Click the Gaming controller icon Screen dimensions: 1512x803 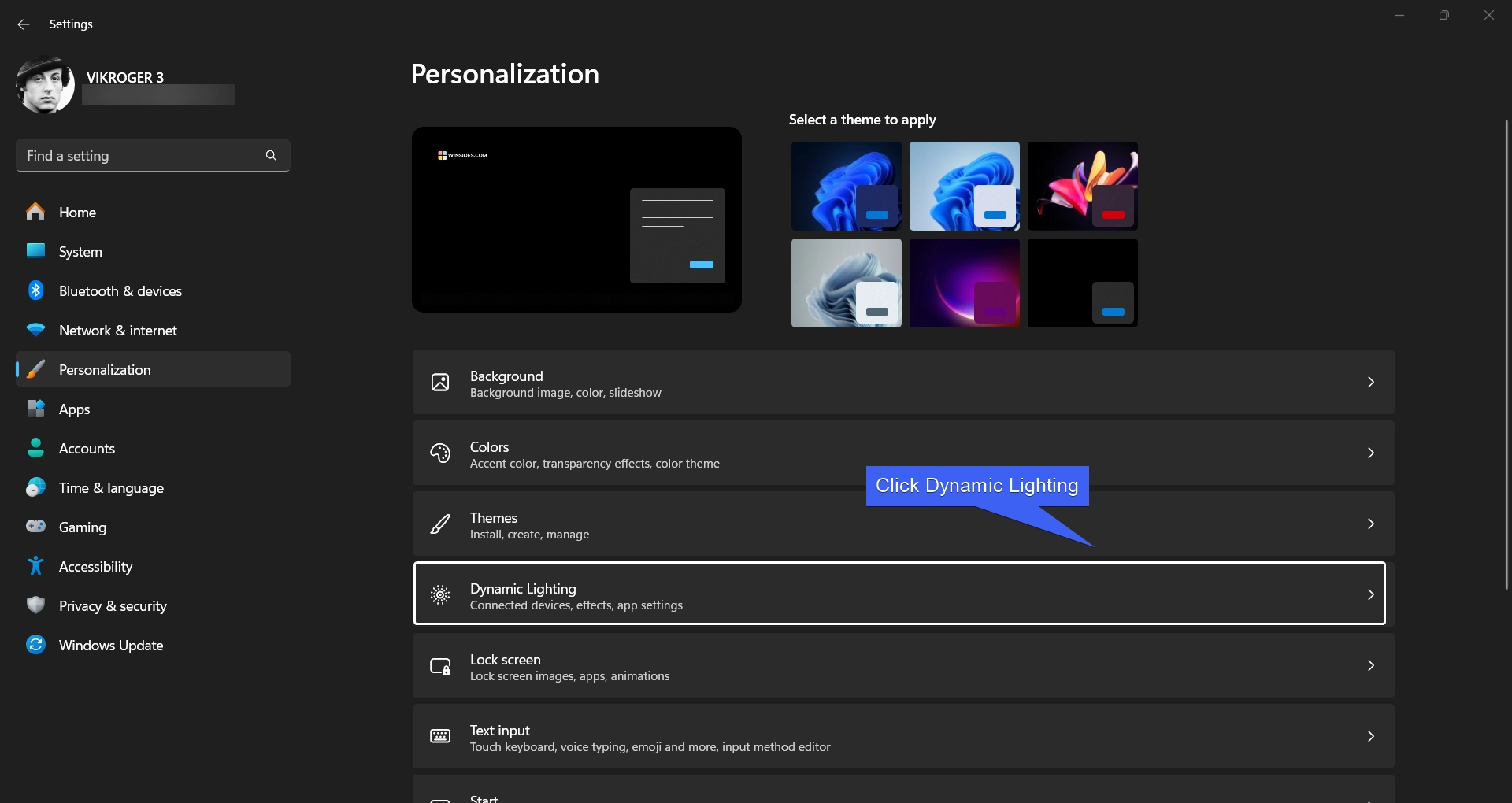(x=35, y=526)
